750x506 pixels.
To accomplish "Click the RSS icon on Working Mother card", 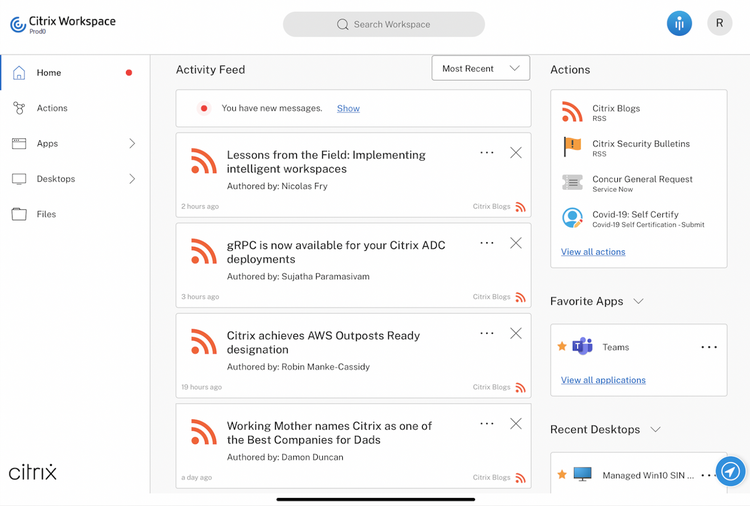I will [204, 432].
